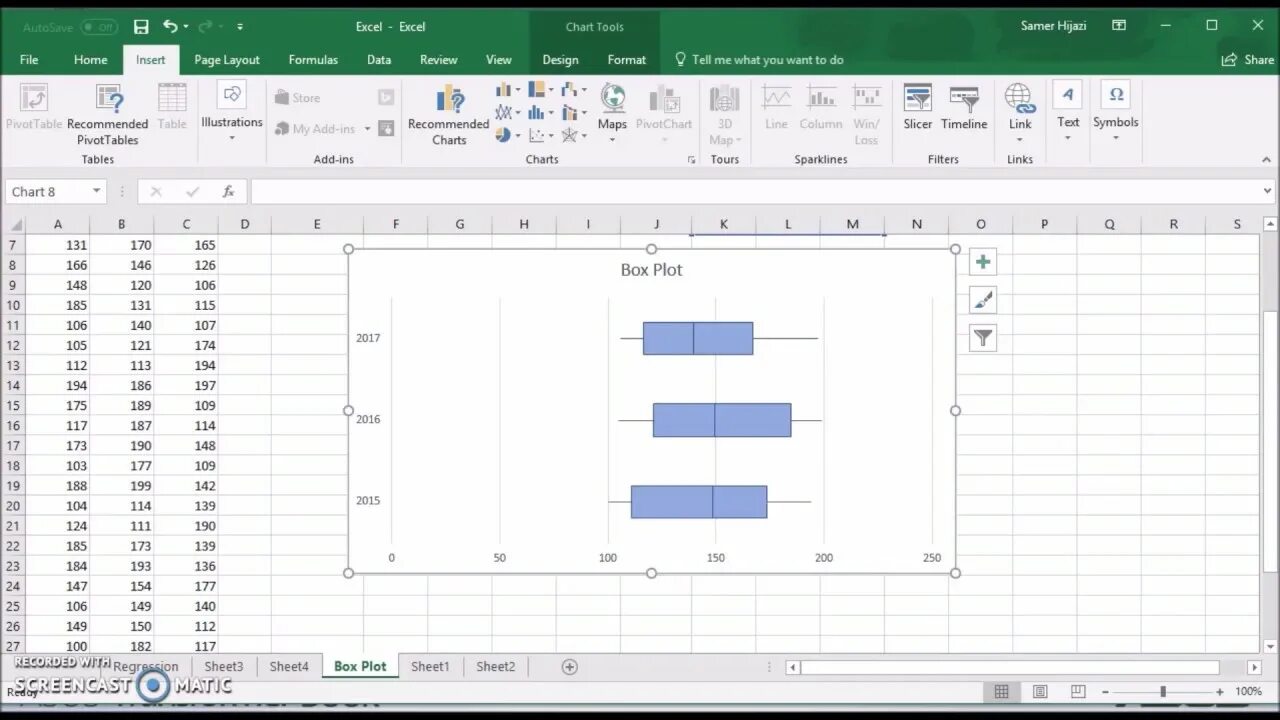Image resolution: width=1280 pixels, height=720 pixels.
Task: Switch to Page Break Preview
Action: click(x=1078, y=691)
